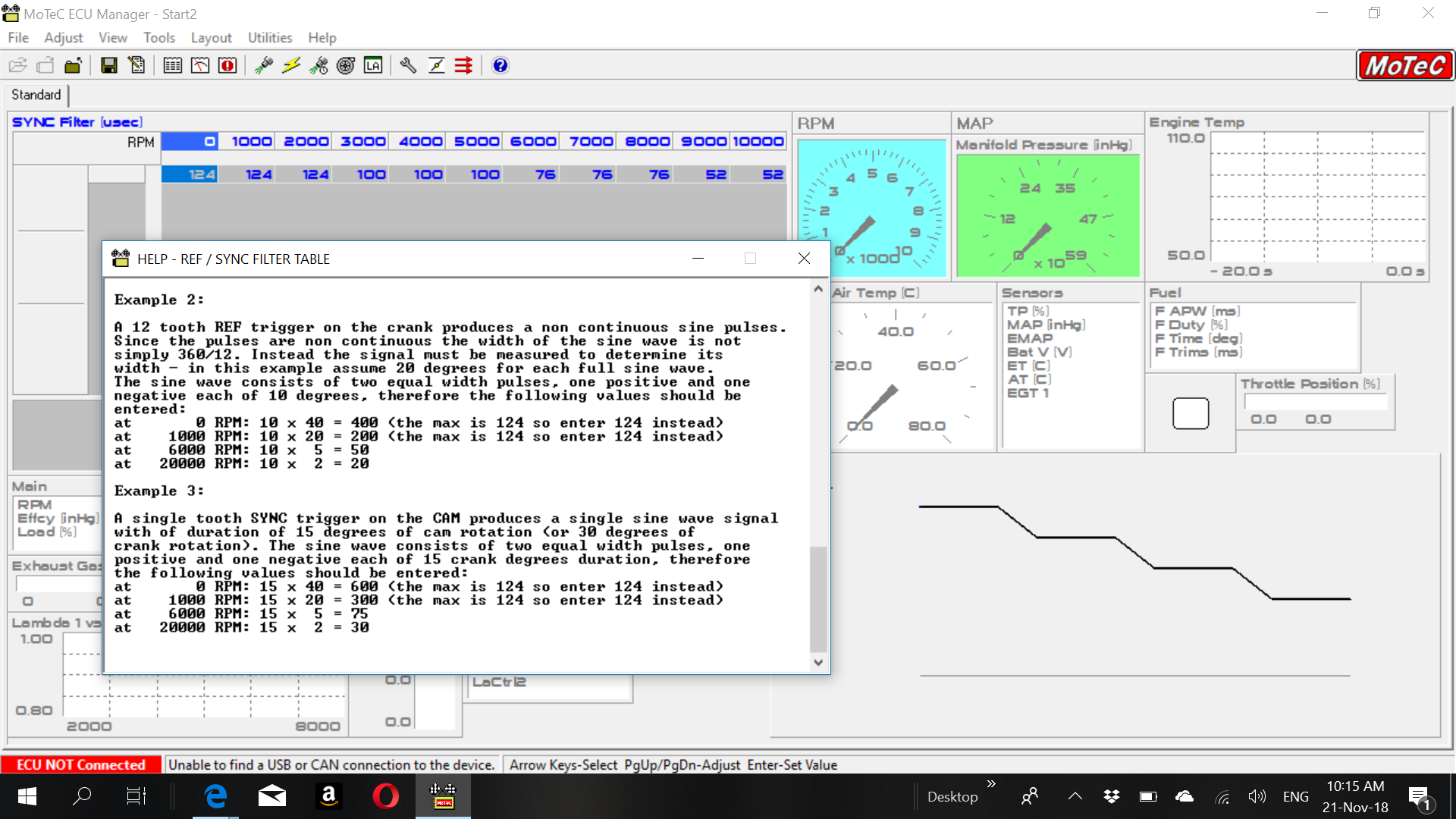The height and width of the screenshot is (819, 1456).
Task: Open Windows Start menu
Action: pyautogui.click(x=27, y=796)
